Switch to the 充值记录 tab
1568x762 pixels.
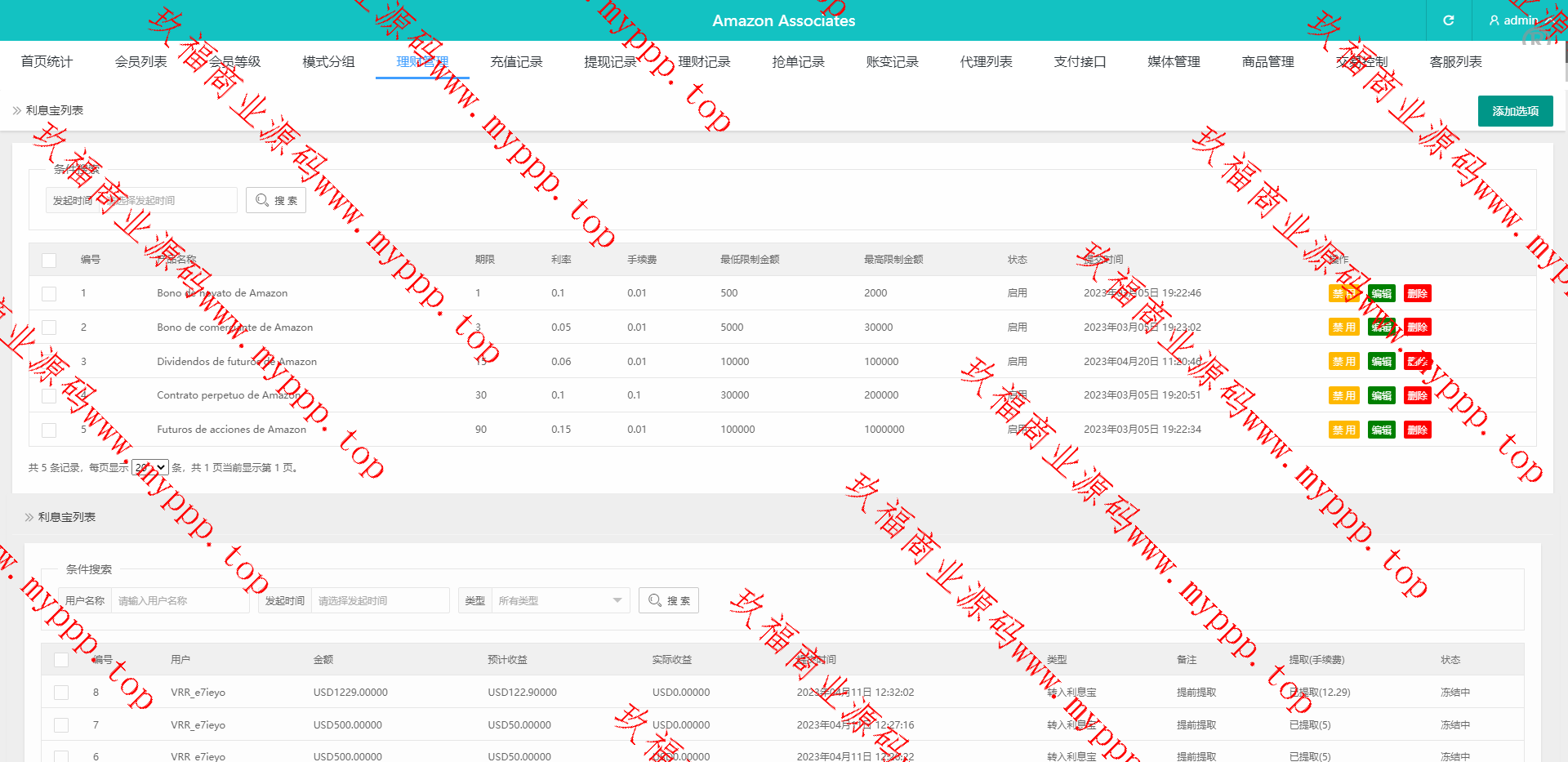[x=516, y=62]
